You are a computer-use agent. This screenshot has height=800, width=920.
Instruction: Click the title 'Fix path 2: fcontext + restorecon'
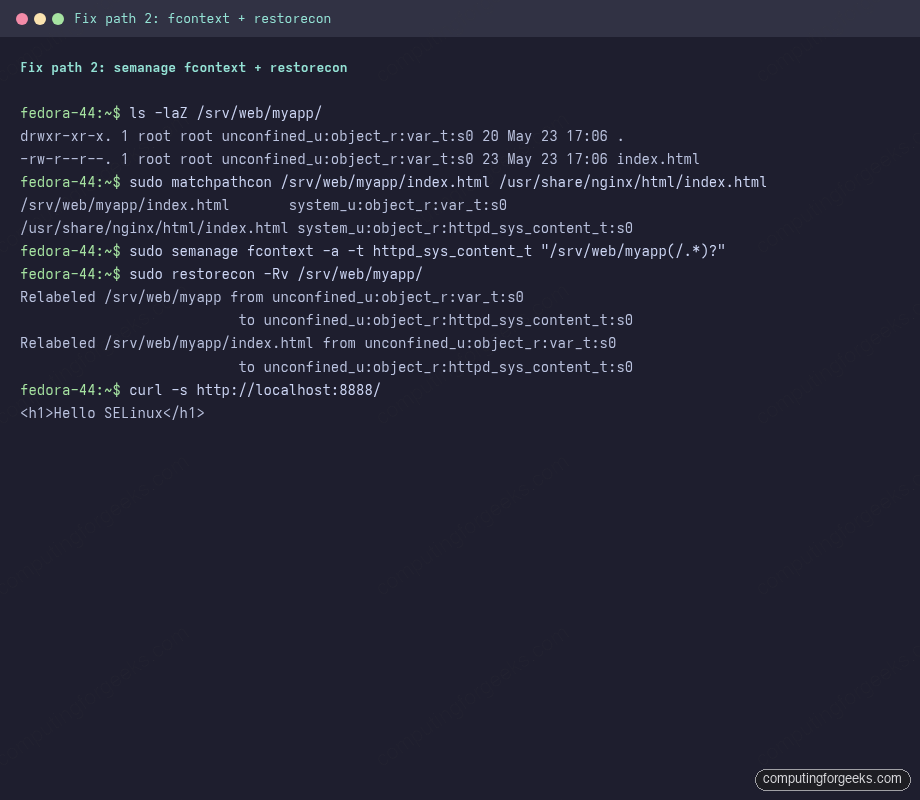click(202, 19)
